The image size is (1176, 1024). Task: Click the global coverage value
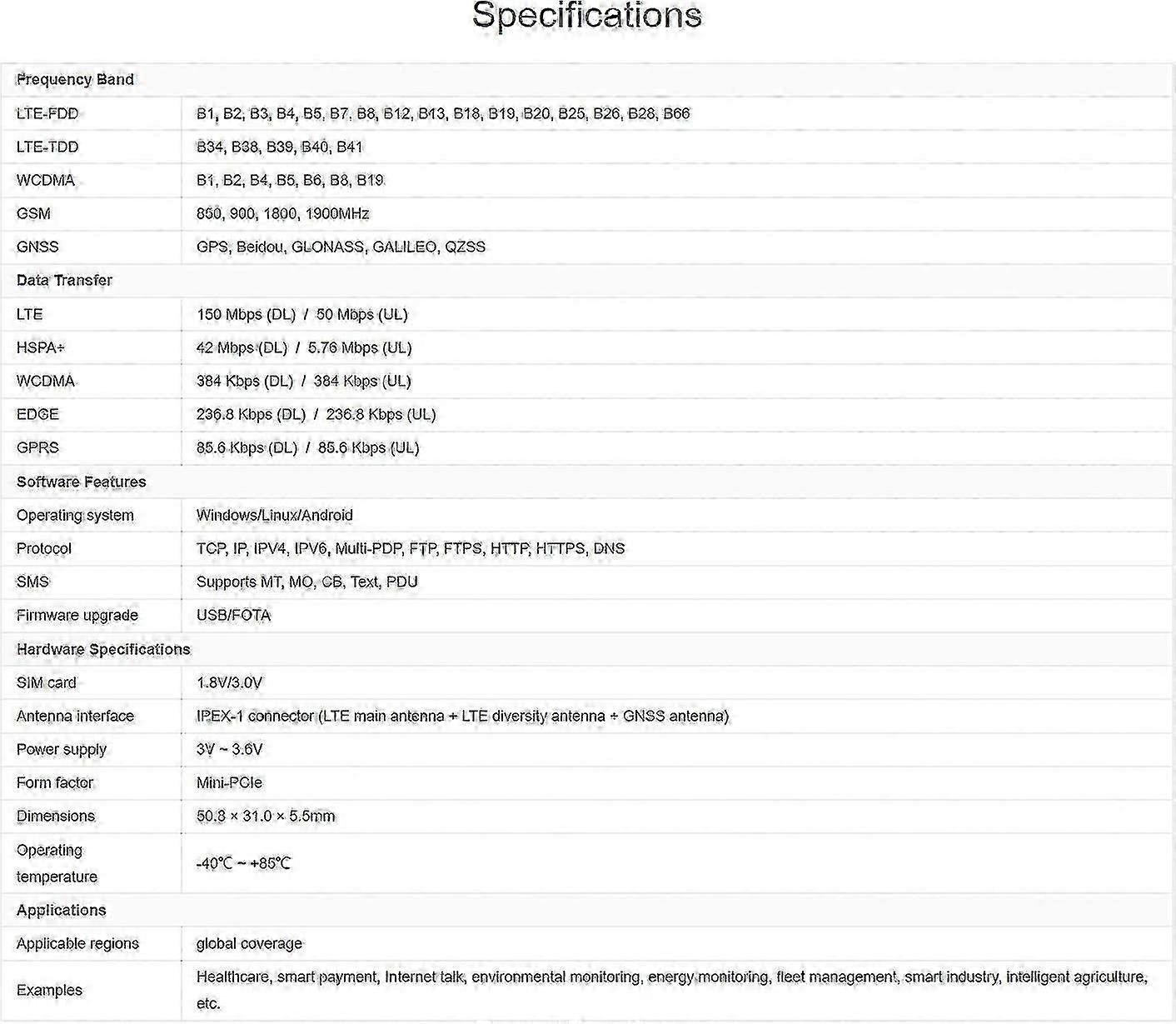point(249,944)
